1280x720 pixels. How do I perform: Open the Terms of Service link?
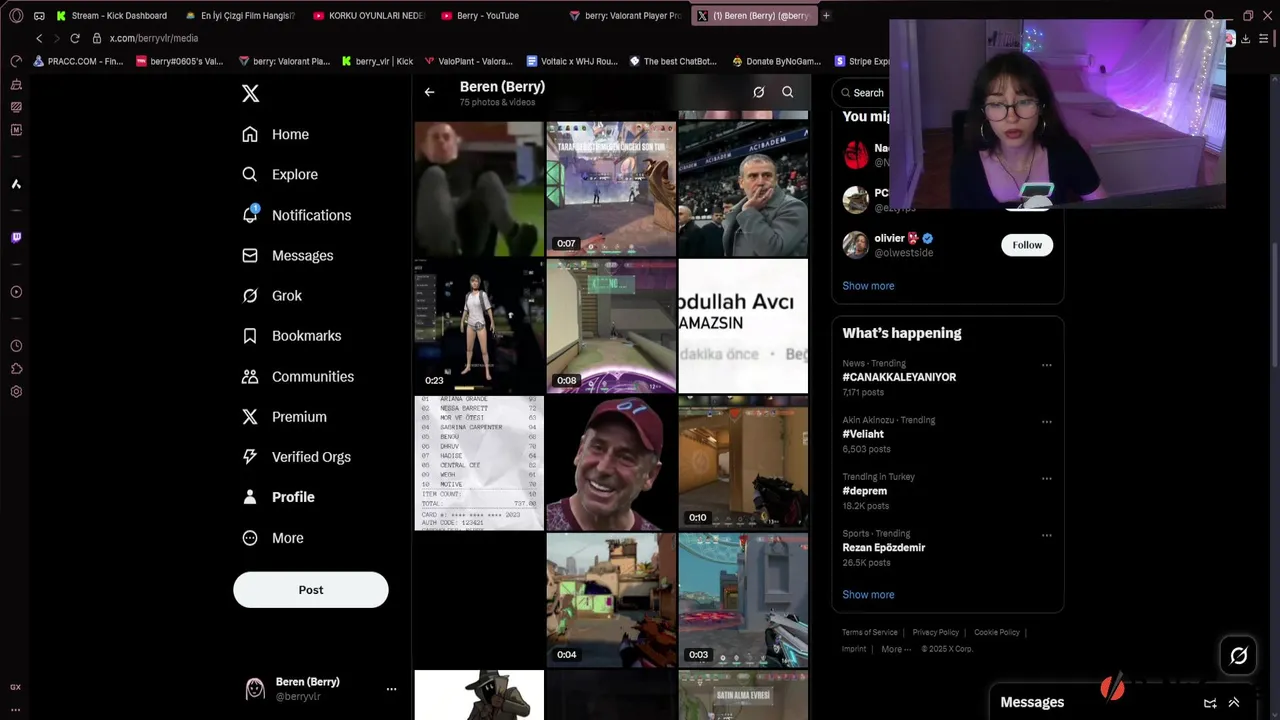(870, 632)
